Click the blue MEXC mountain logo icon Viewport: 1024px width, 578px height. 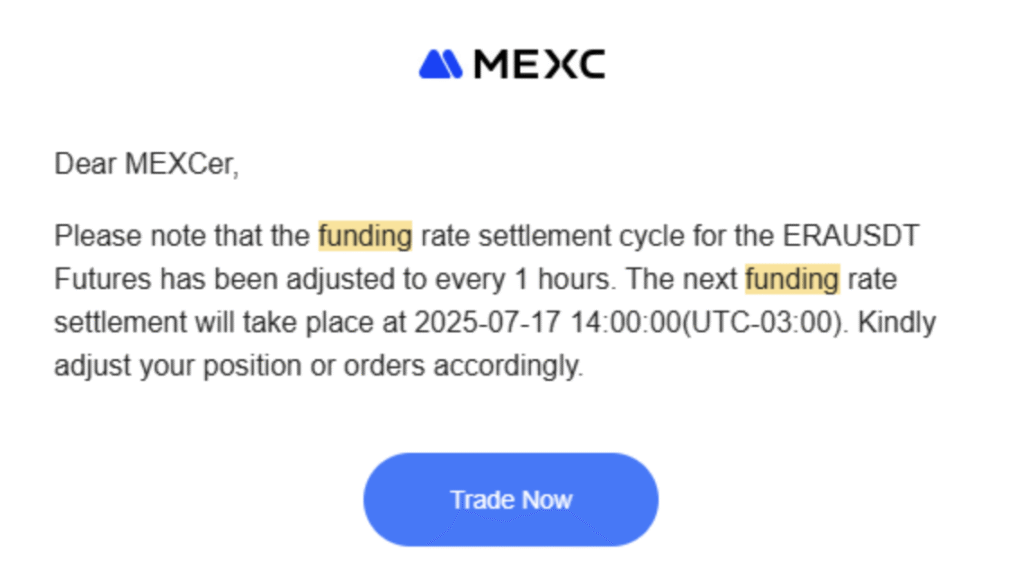coord(440,64)
